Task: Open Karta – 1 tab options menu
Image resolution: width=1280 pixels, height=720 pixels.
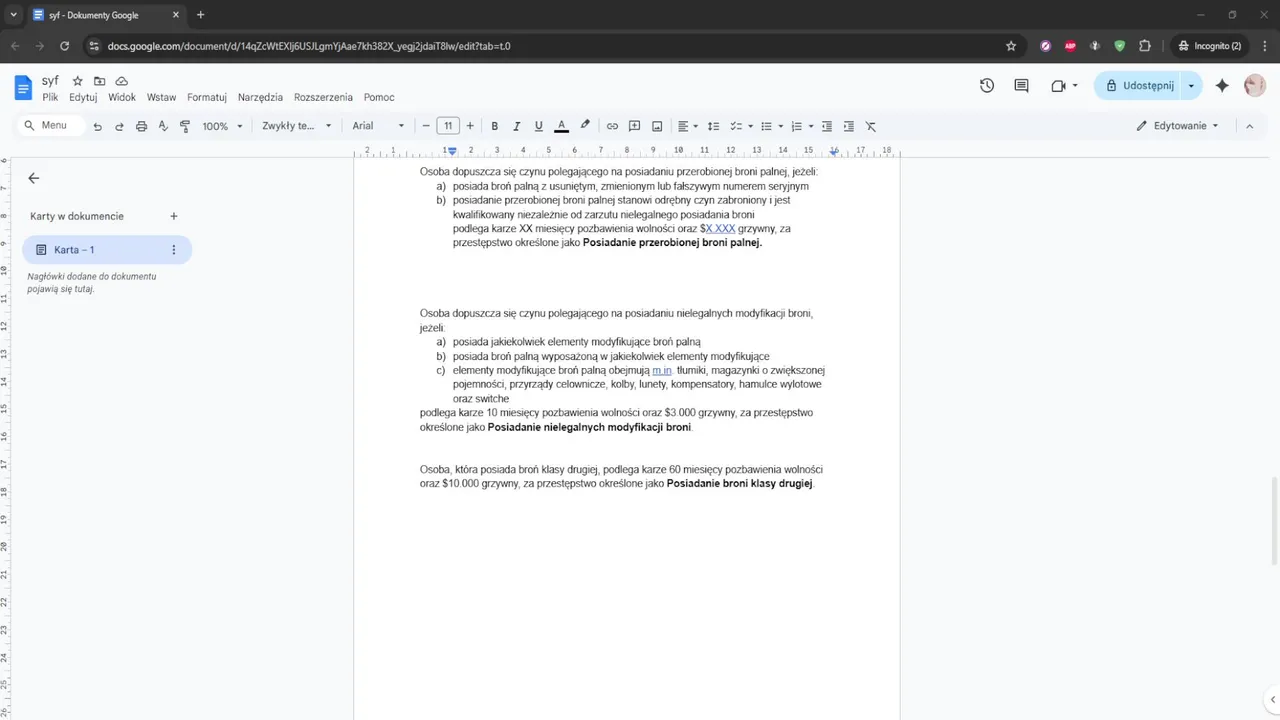Action: tap(174, 250)
